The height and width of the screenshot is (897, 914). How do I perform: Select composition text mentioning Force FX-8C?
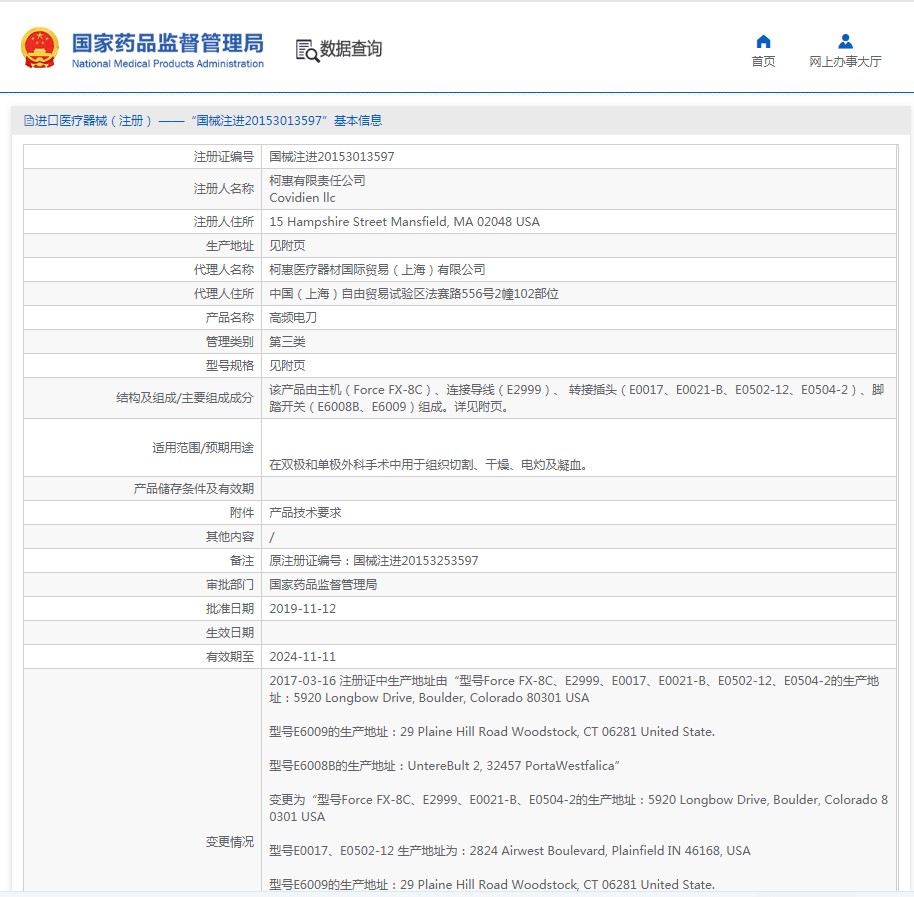pos(576,398)
